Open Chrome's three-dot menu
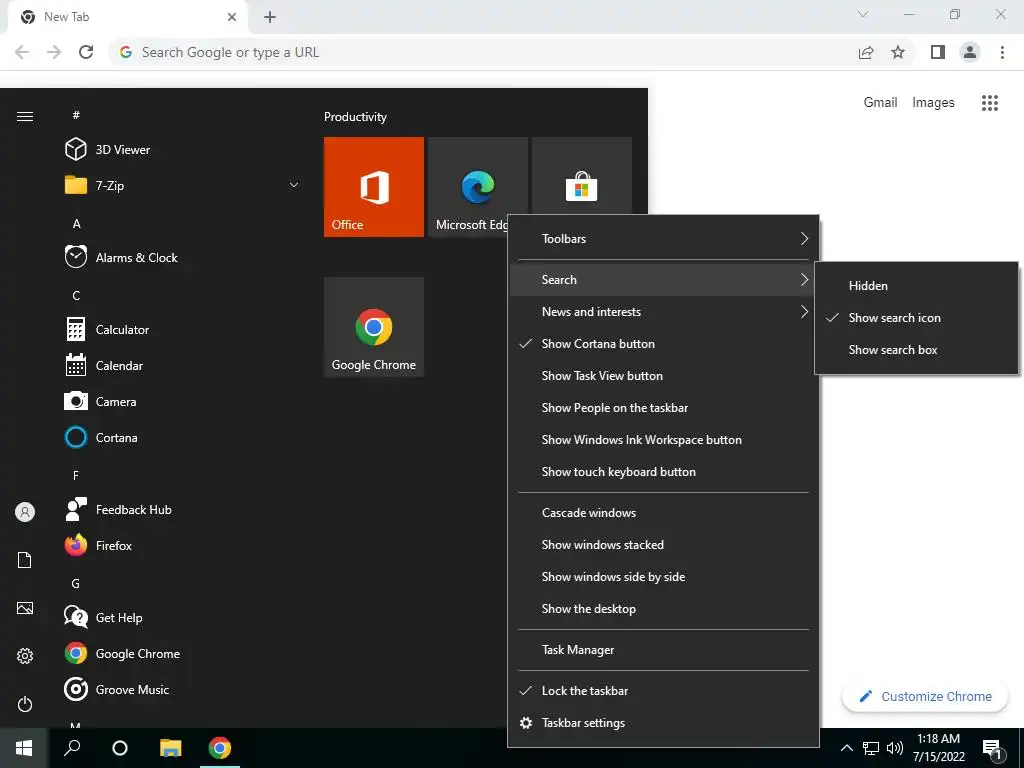Screen dimensions: 1024x768 click(1002, 52)
